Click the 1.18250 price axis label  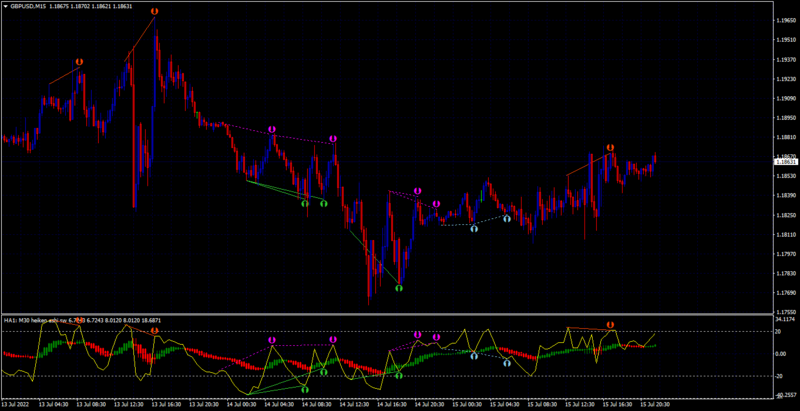(x=785, y=215)
